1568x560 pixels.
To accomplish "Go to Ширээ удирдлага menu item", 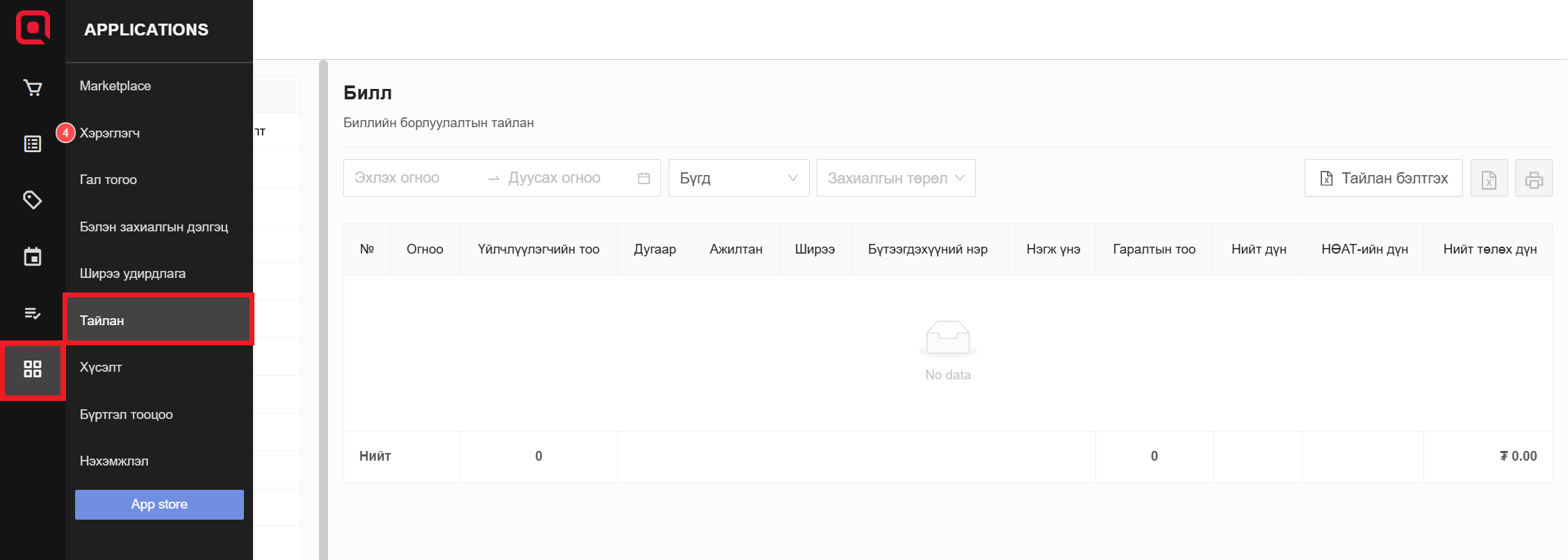I will tap(133, 274).
